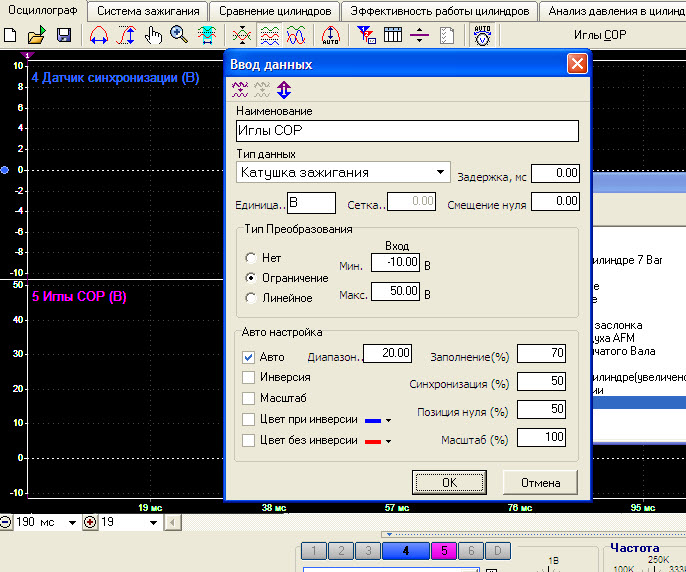686x572 pixels.
Task: Select the Линейное radio button
Action: 251,298
